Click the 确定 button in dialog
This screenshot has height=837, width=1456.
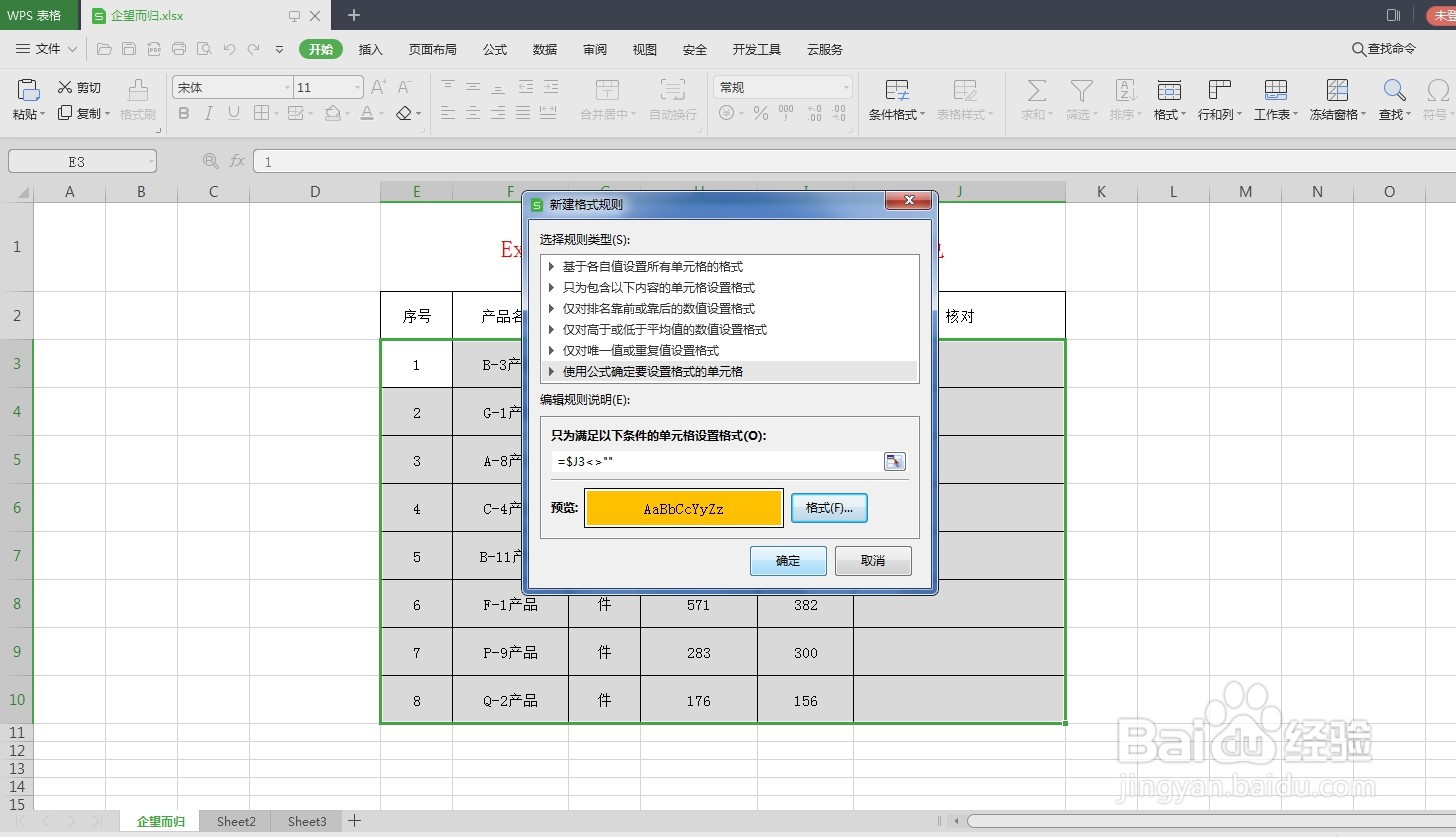click(x=788, y=561)
